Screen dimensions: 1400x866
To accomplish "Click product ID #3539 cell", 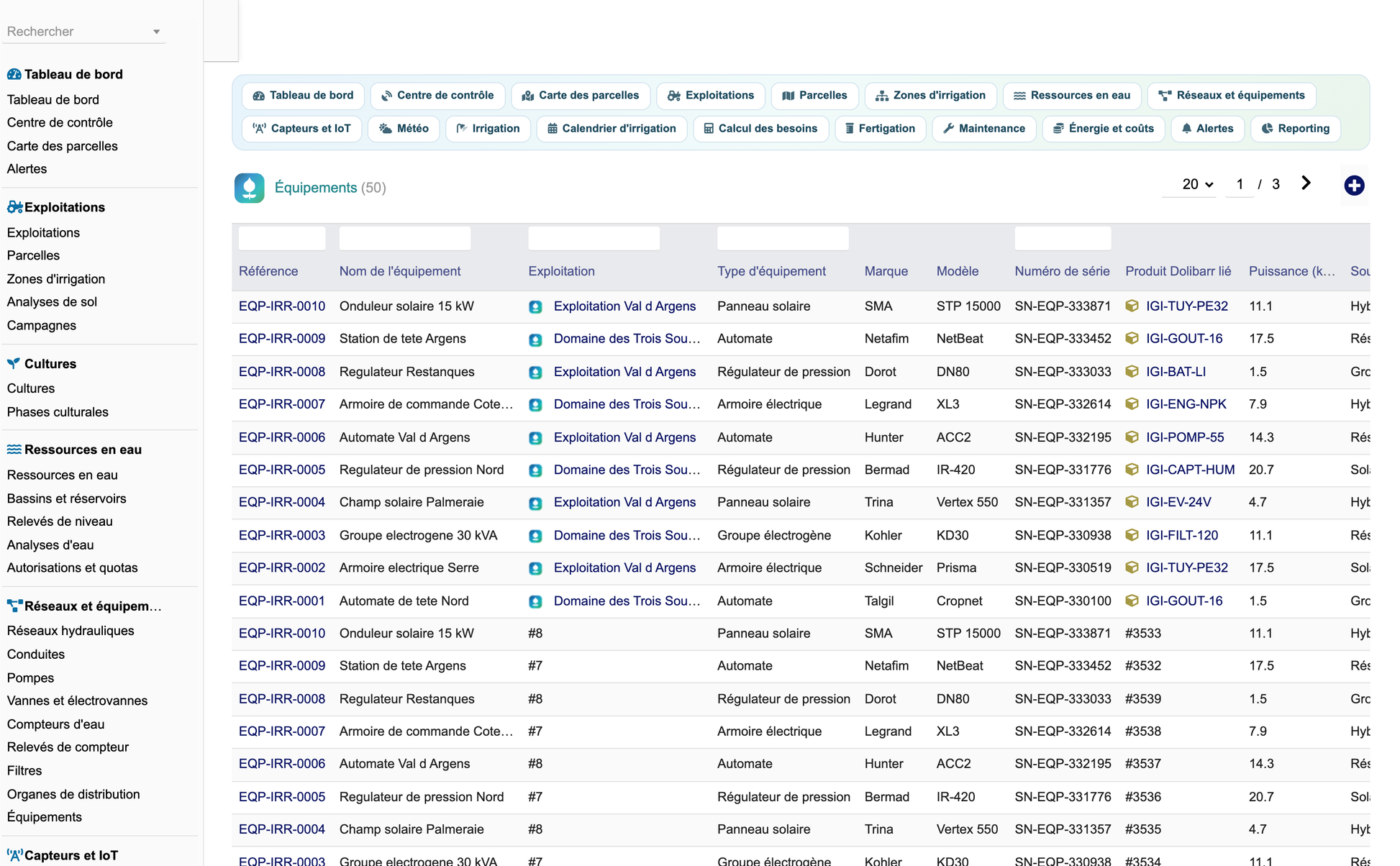I will 1143,698.
